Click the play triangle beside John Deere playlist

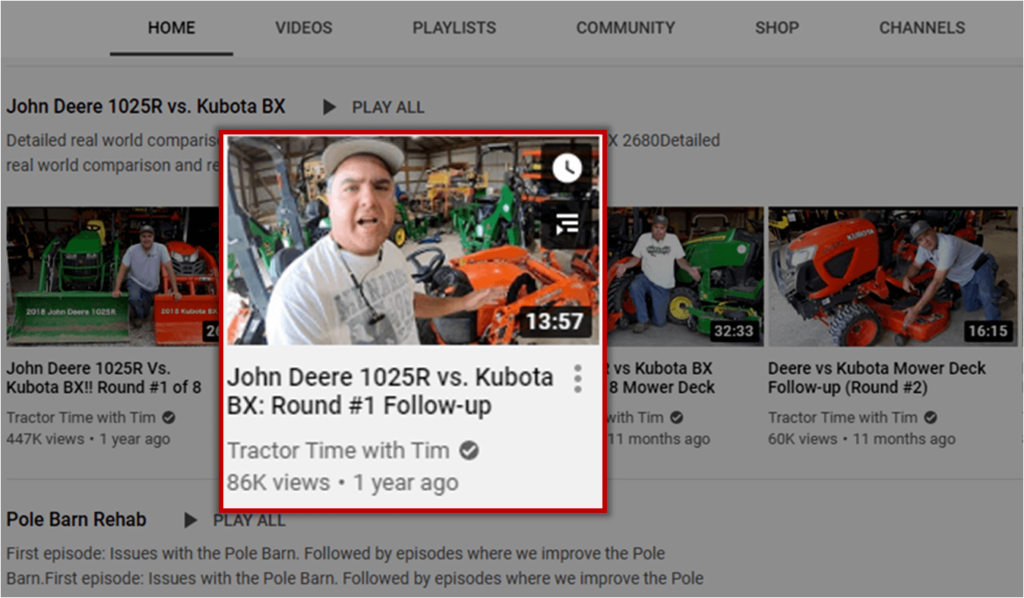click(x=329, y=107)
